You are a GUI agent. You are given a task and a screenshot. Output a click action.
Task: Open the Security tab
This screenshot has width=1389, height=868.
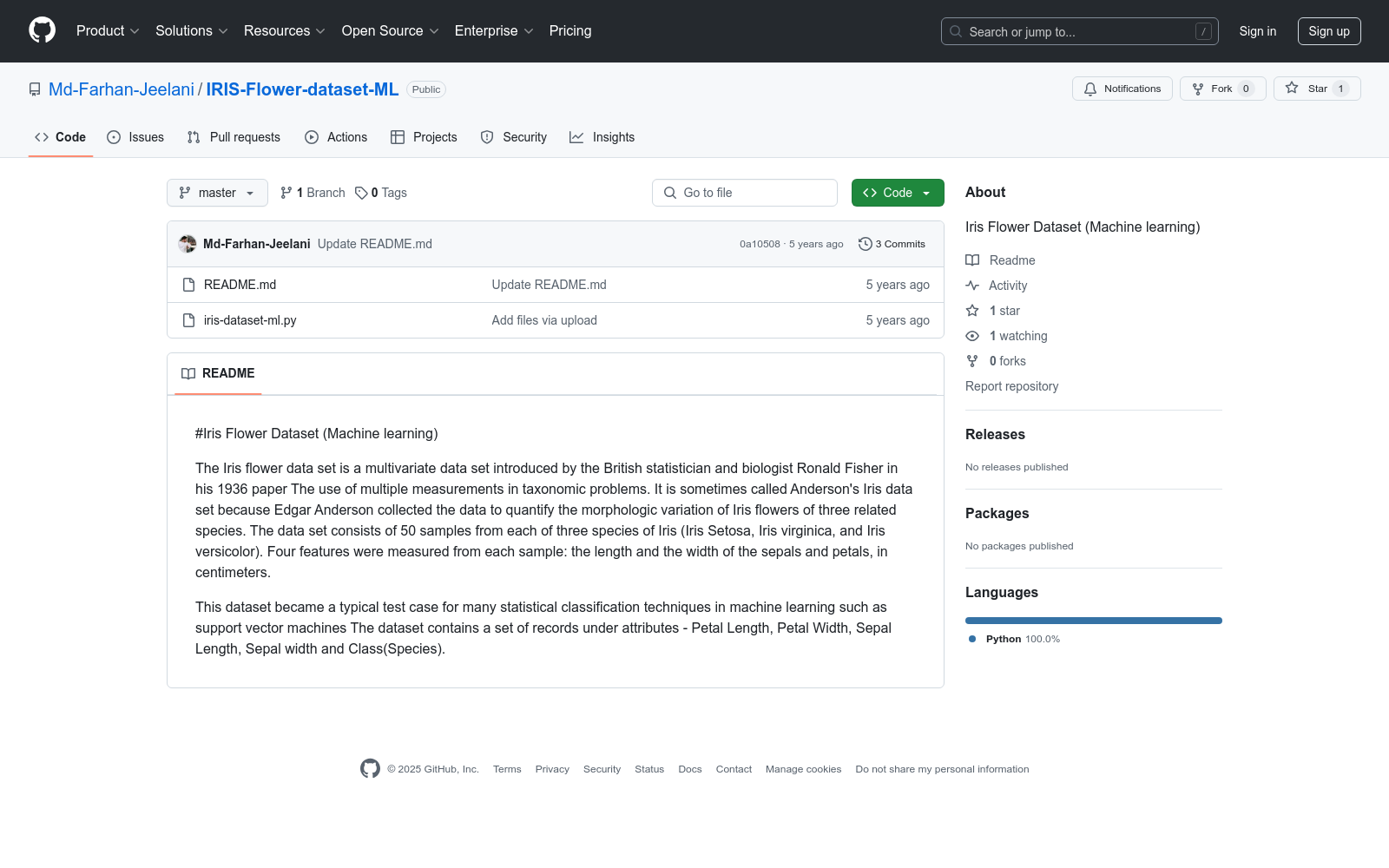[x=514, y=137]
